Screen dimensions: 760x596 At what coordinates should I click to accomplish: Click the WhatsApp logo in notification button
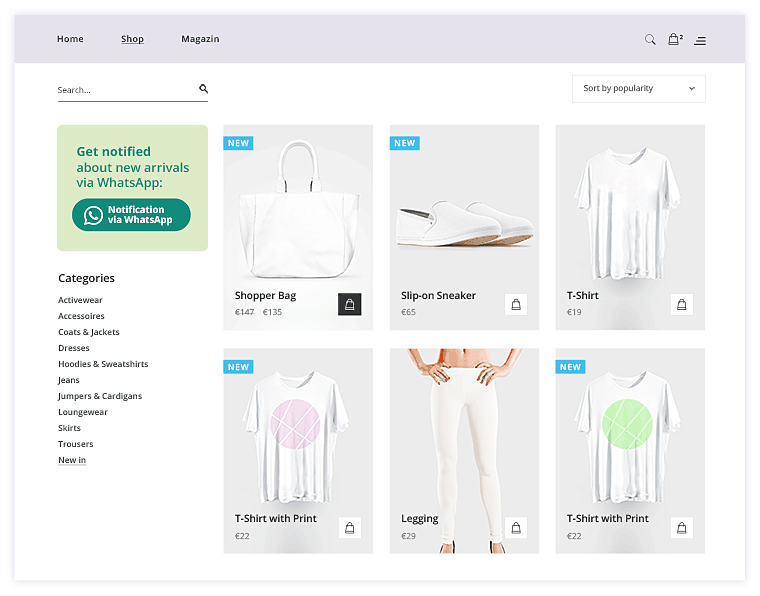tap(93, 215)
